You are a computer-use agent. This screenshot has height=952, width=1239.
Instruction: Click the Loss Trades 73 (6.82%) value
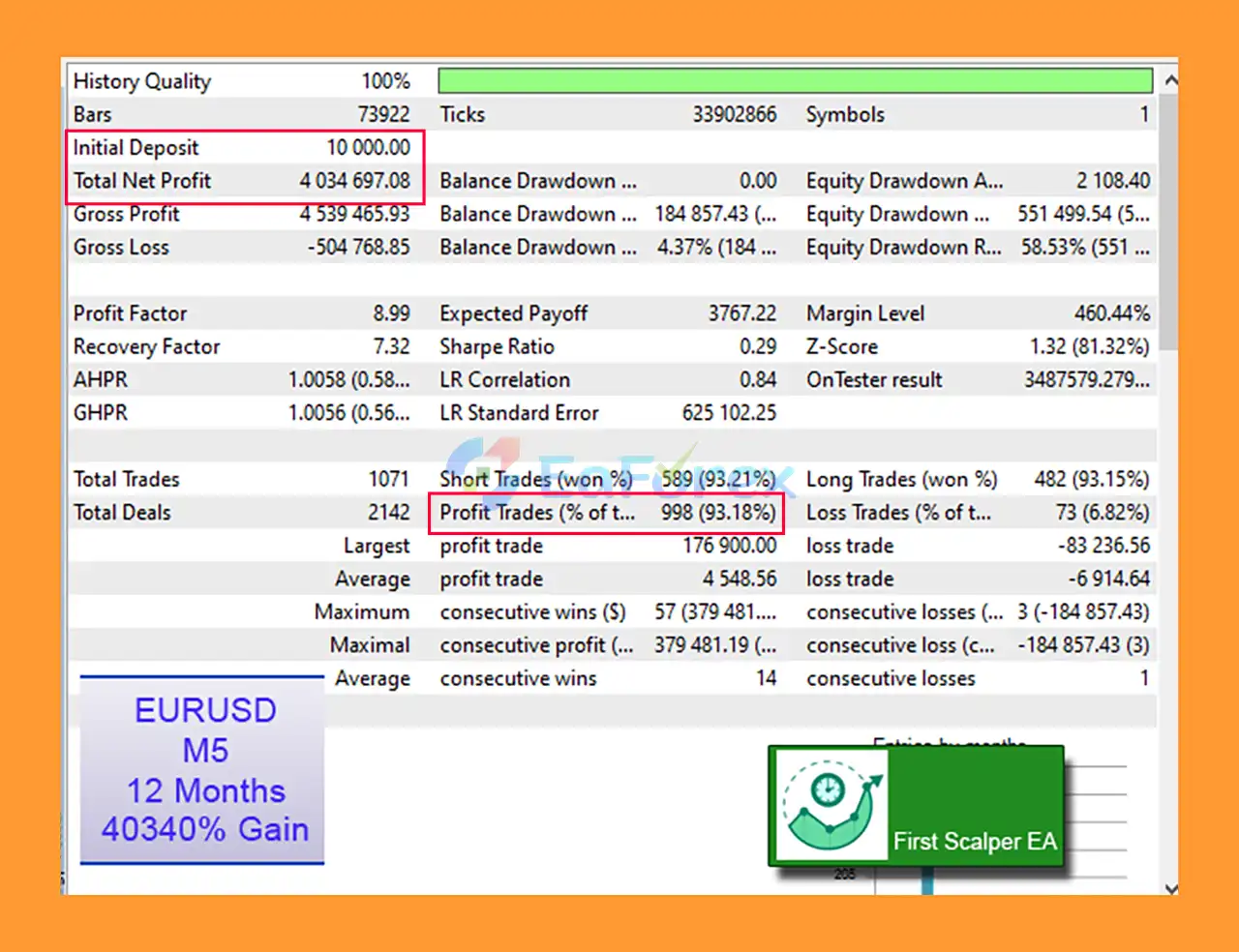[1102, 513]
